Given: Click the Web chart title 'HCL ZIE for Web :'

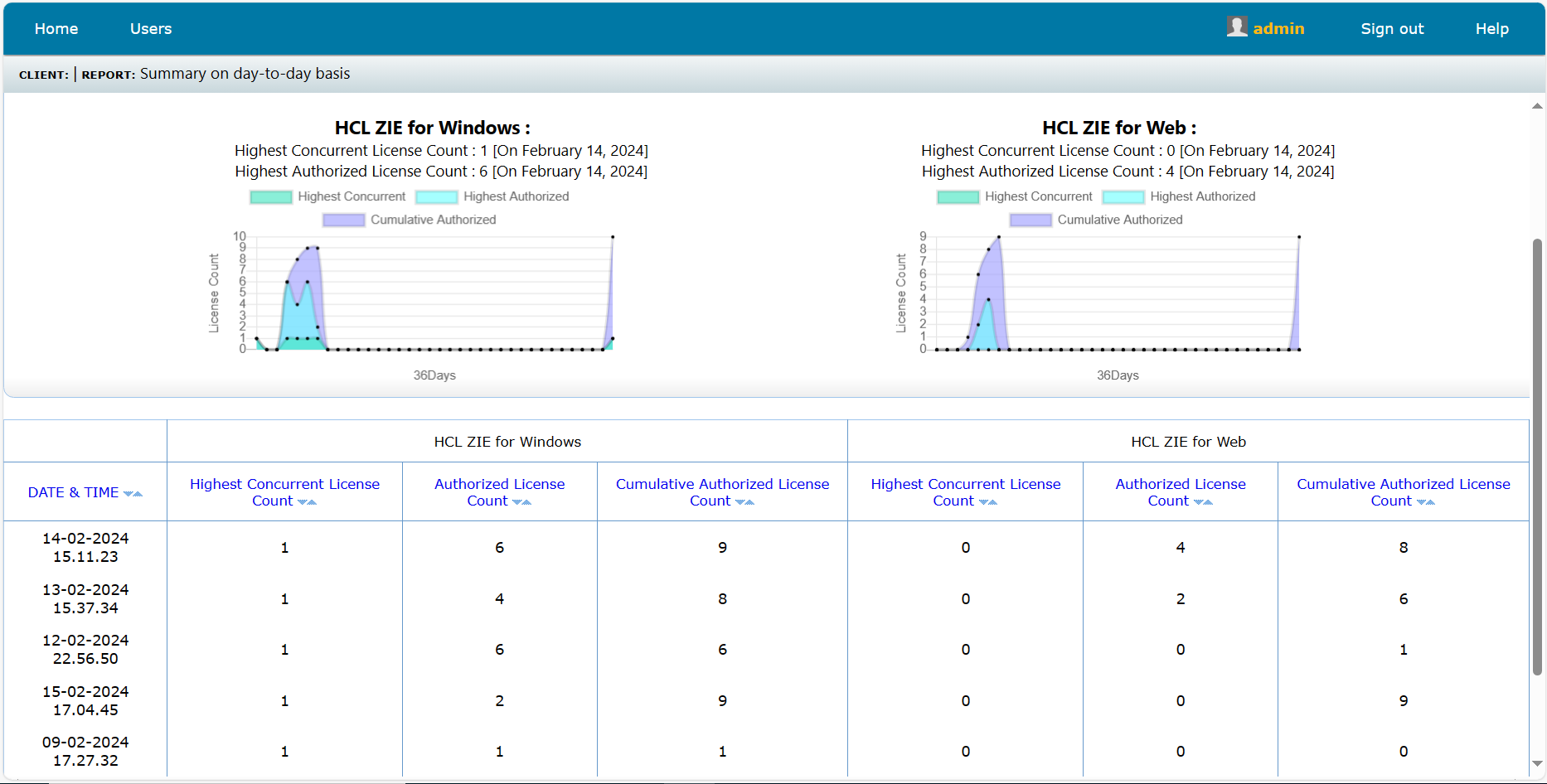Looking at the screenshot, I should (x=1119, y=128).
